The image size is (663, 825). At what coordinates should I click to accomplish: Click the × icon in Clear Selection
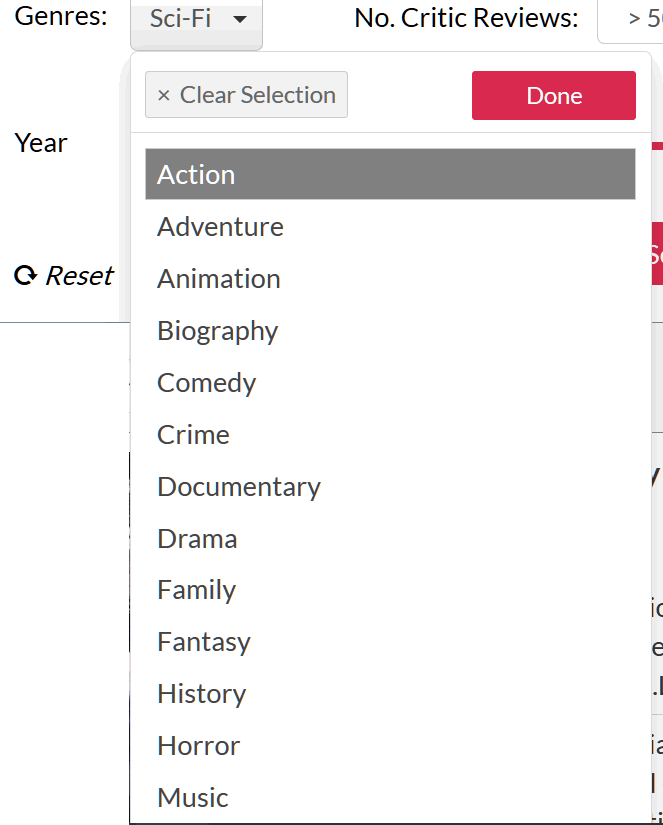pyautogui.click(x=164, y=95)
